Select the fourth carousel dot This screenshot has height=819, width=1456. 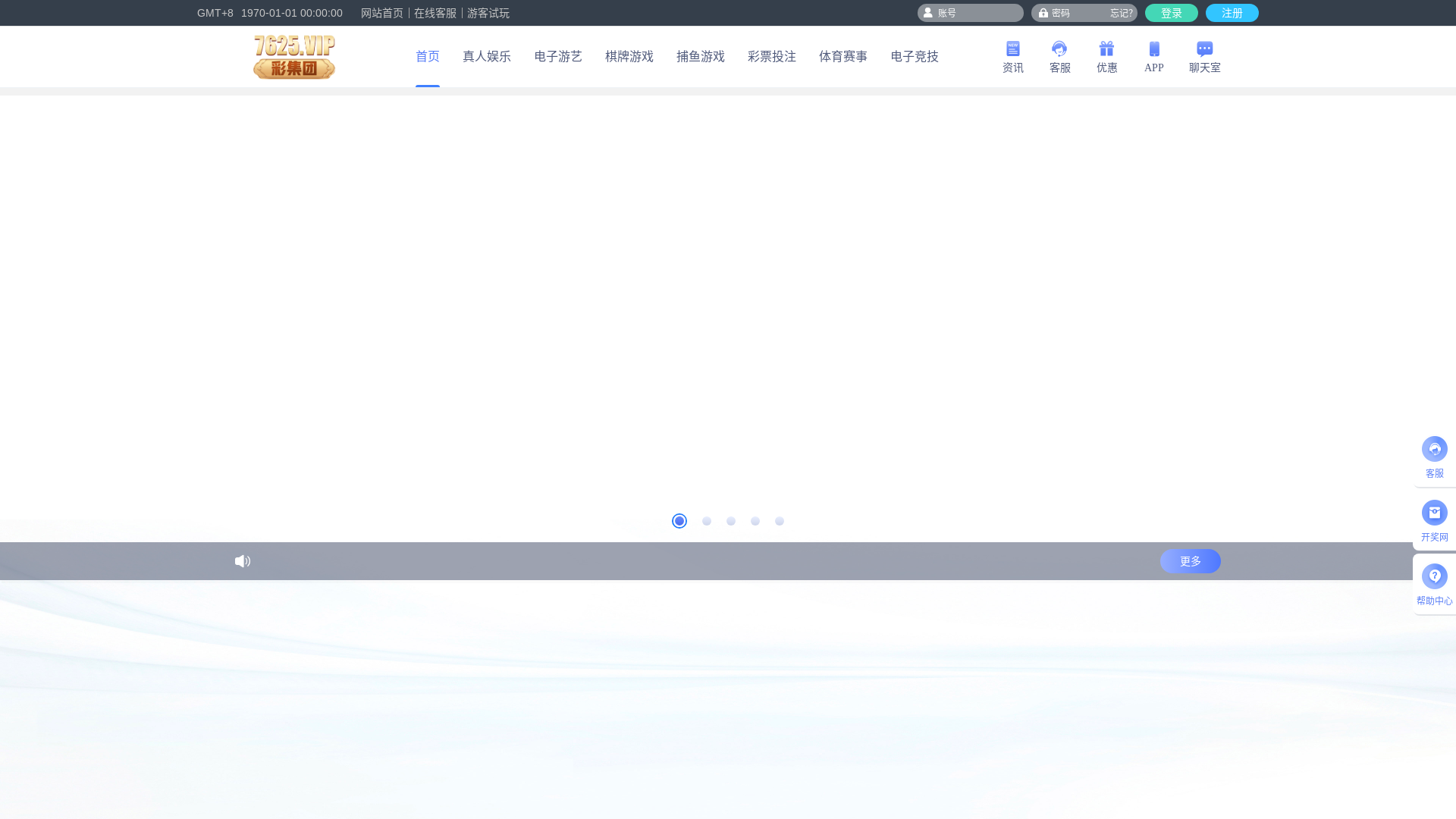click(x=755, y=521)
